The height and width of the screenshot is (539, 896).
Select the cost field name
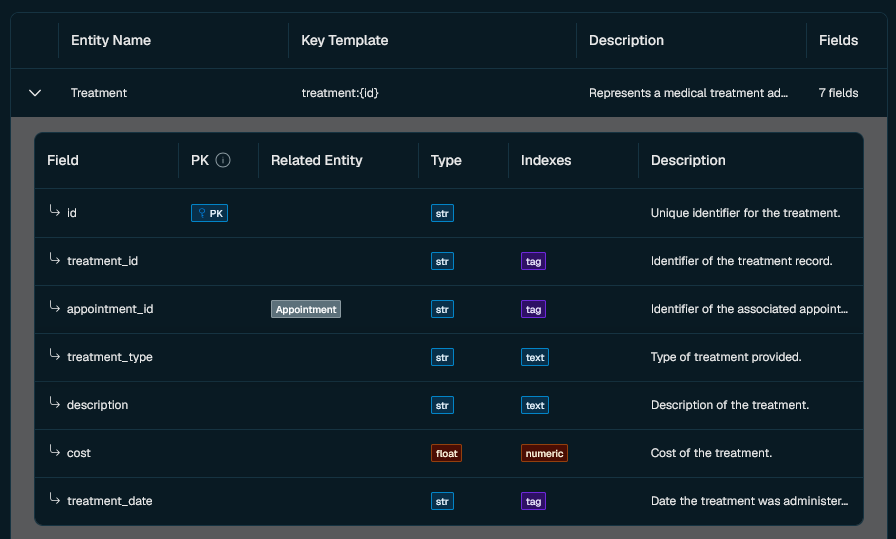coord(79,453)
